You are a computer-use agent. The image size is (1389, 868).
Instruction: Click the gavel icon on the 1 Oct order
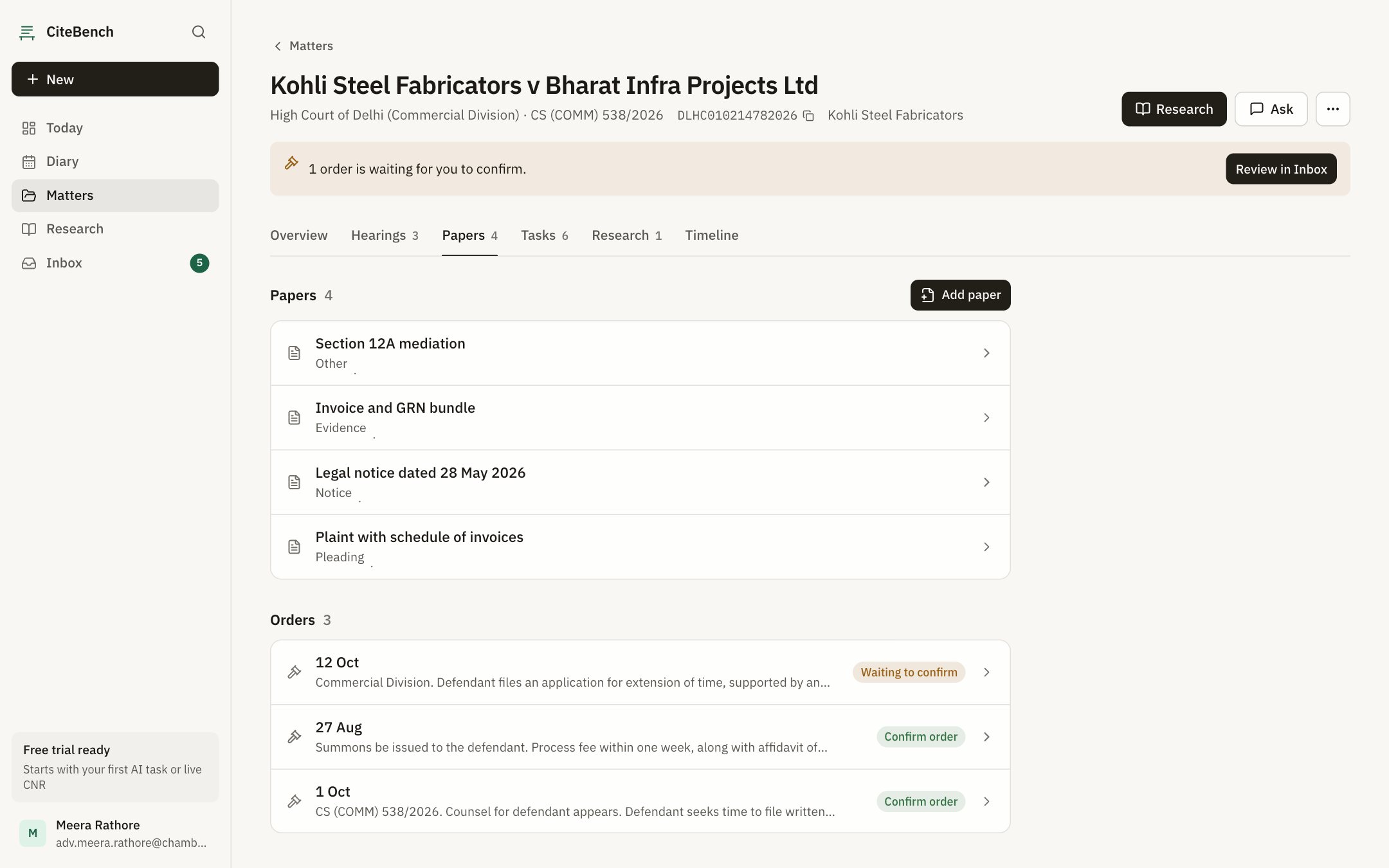[x=295, y=801]
